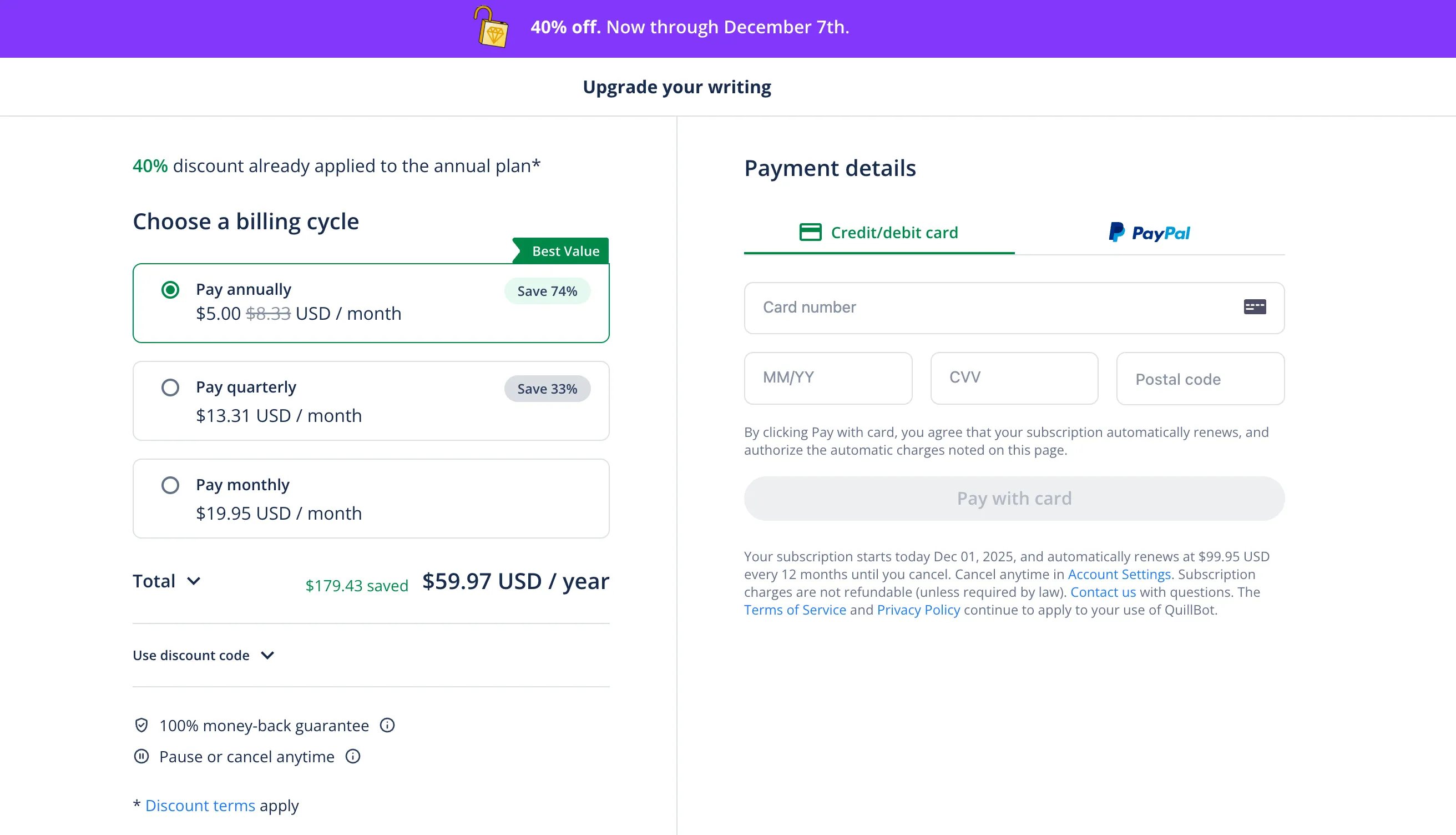This screenshot has height=835, width=1456.
Task: Click the Postal code field
Action: [x=1200, y=379]
